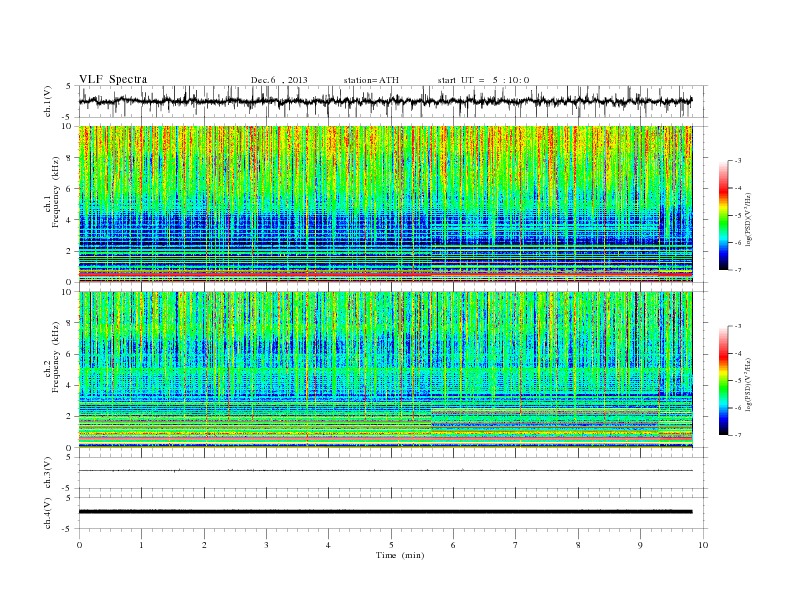Click the 9 minute tick label on Time axis
The image size is (792, 612).
pos(640,545)
